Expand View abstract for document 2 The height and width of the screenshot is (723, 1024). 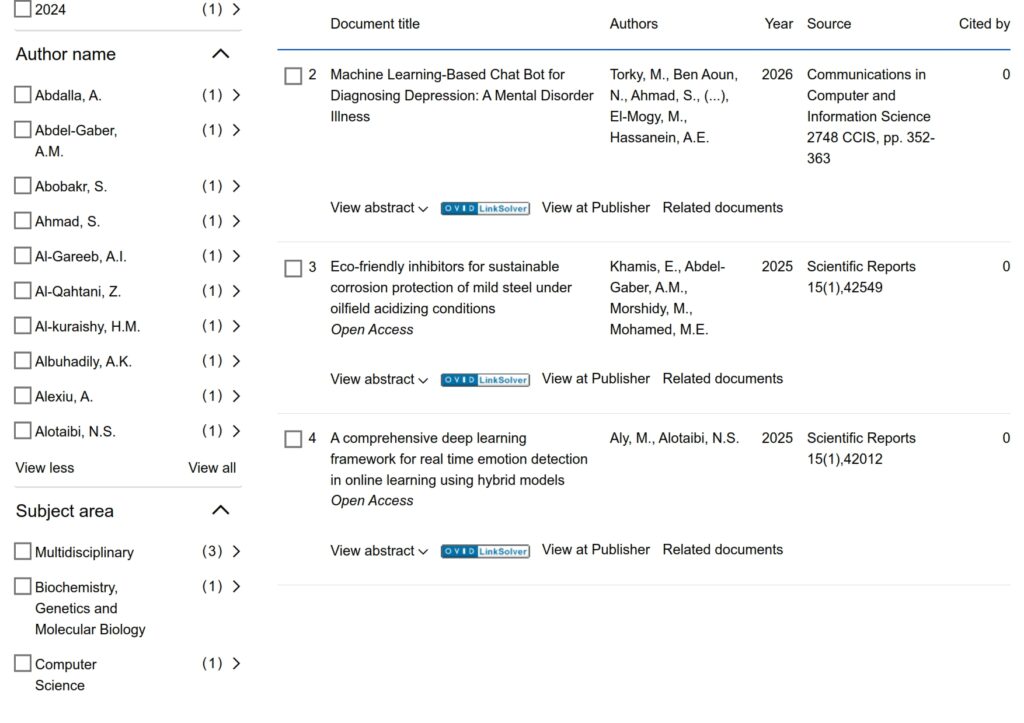click(379, 208)
